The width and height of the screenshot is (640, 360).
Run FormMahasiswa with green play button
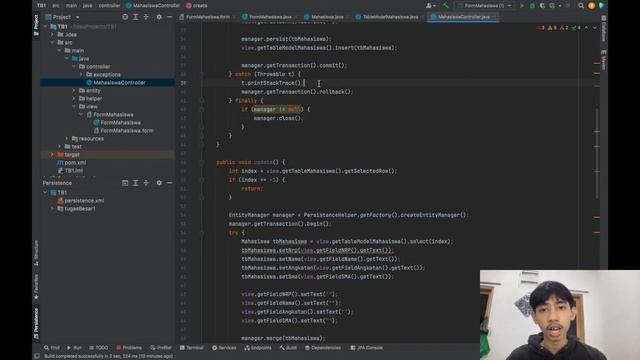click(522, 6)
